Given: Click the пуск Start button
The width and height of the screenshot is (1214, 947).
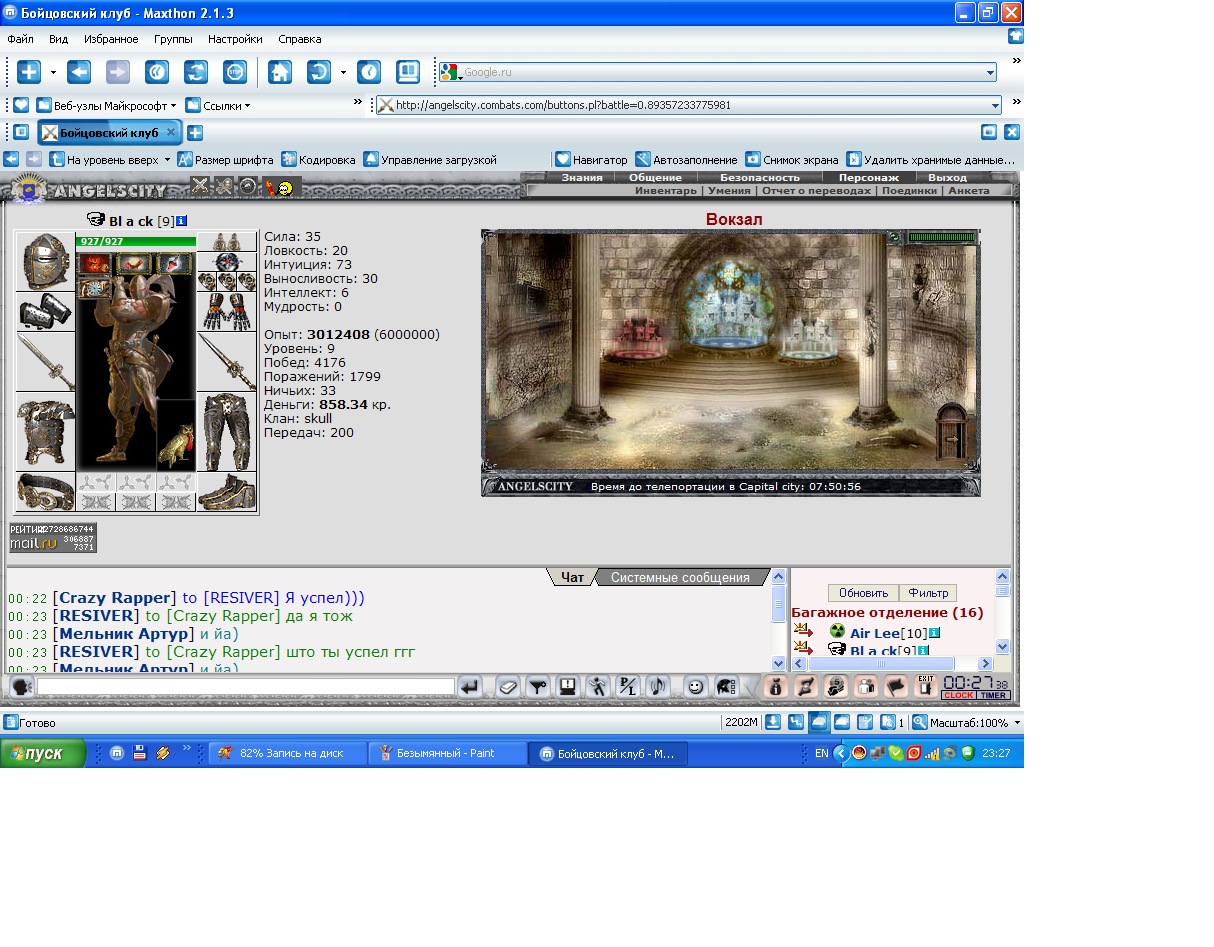Looking at the screenshot, I should 43,753.
